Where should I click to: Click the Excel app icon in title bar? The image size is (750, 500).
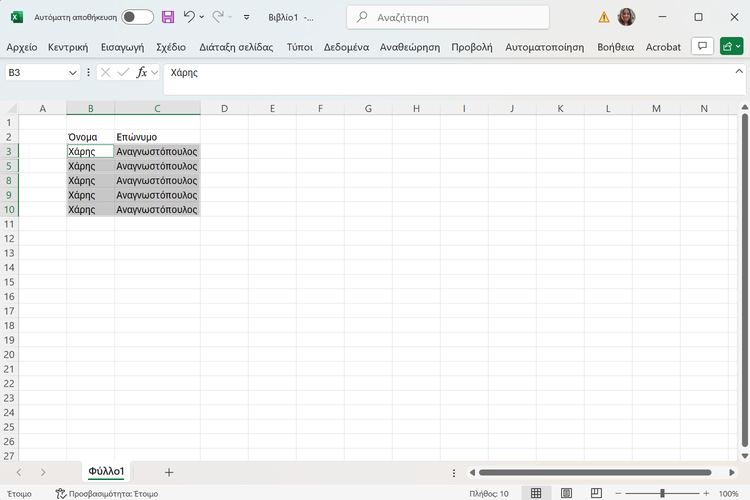[x=17, y=17]
